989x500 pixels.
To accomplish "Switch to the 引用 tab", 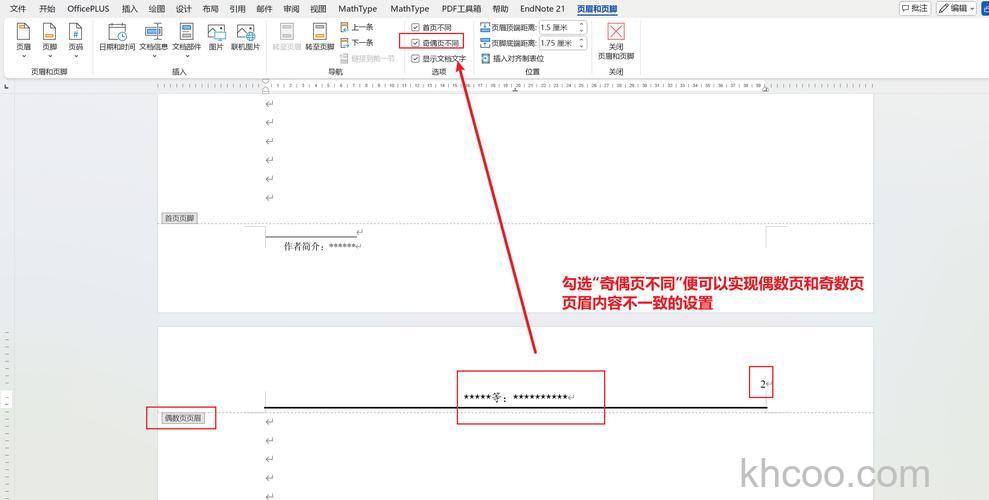I will click(x=237, y=9).
